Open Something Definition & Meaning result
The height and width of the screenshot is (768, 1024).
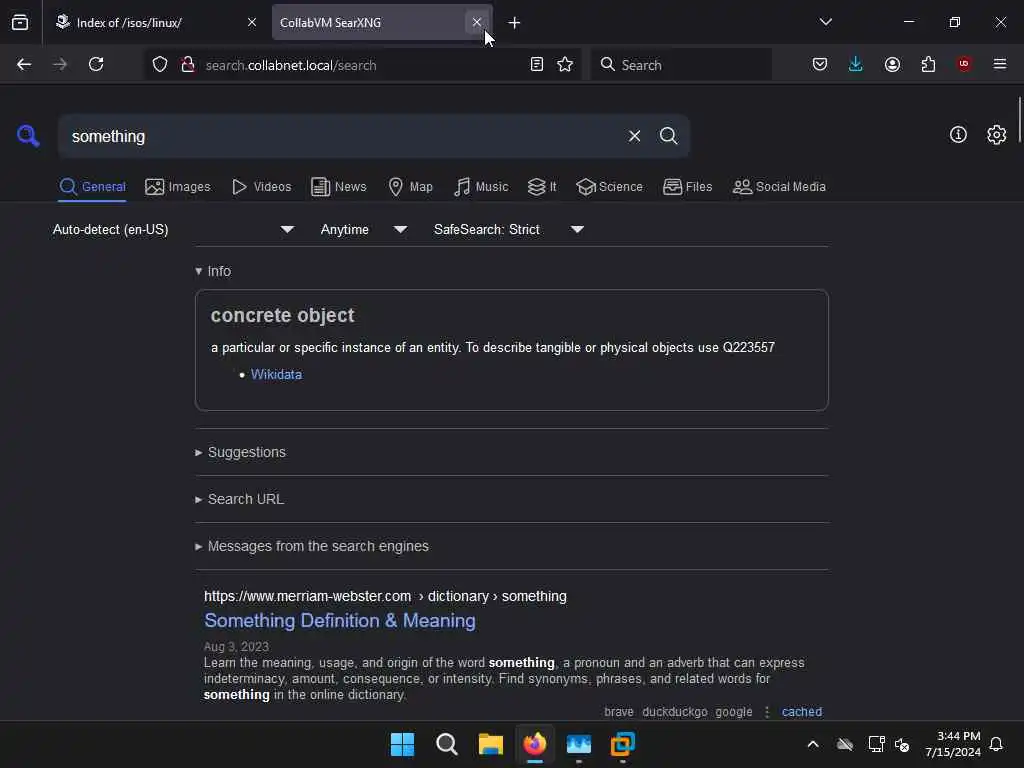[340, 620]
